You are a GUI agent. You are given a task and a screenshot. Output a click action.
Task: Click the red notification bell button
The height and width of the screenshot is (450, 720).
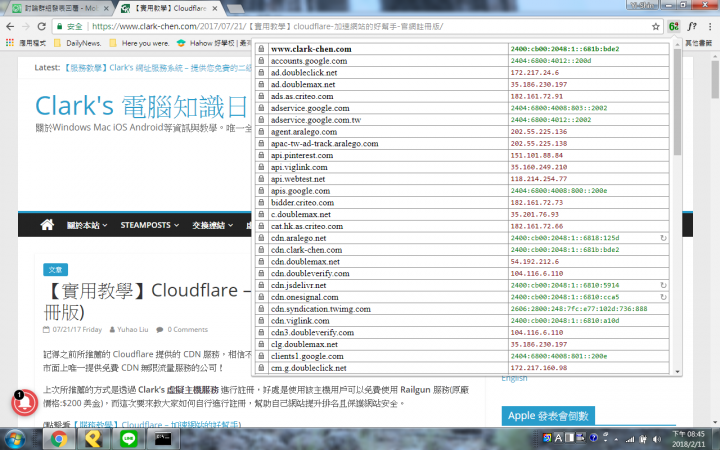point(25,403)
